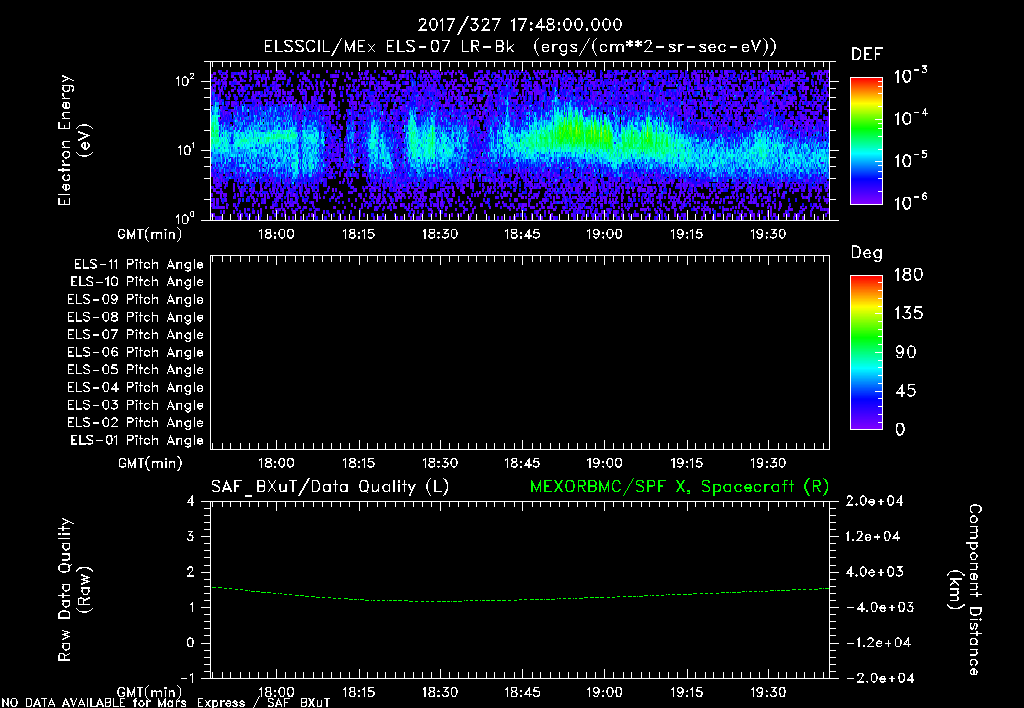Click the Electron Energy (eV) axis label
The height and width of the screenshot is (708, 1024).
tap(74, 140)
